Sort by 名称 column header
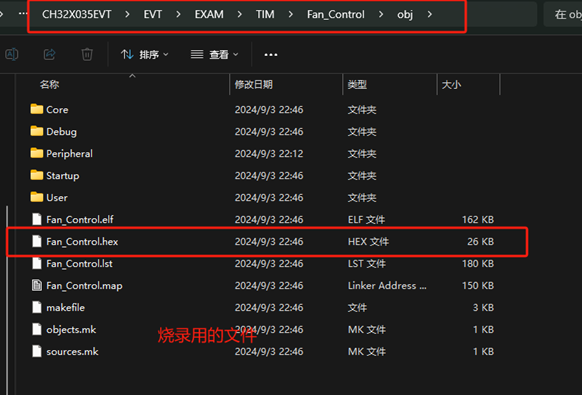The image size is (582, 395). (49, 85)
